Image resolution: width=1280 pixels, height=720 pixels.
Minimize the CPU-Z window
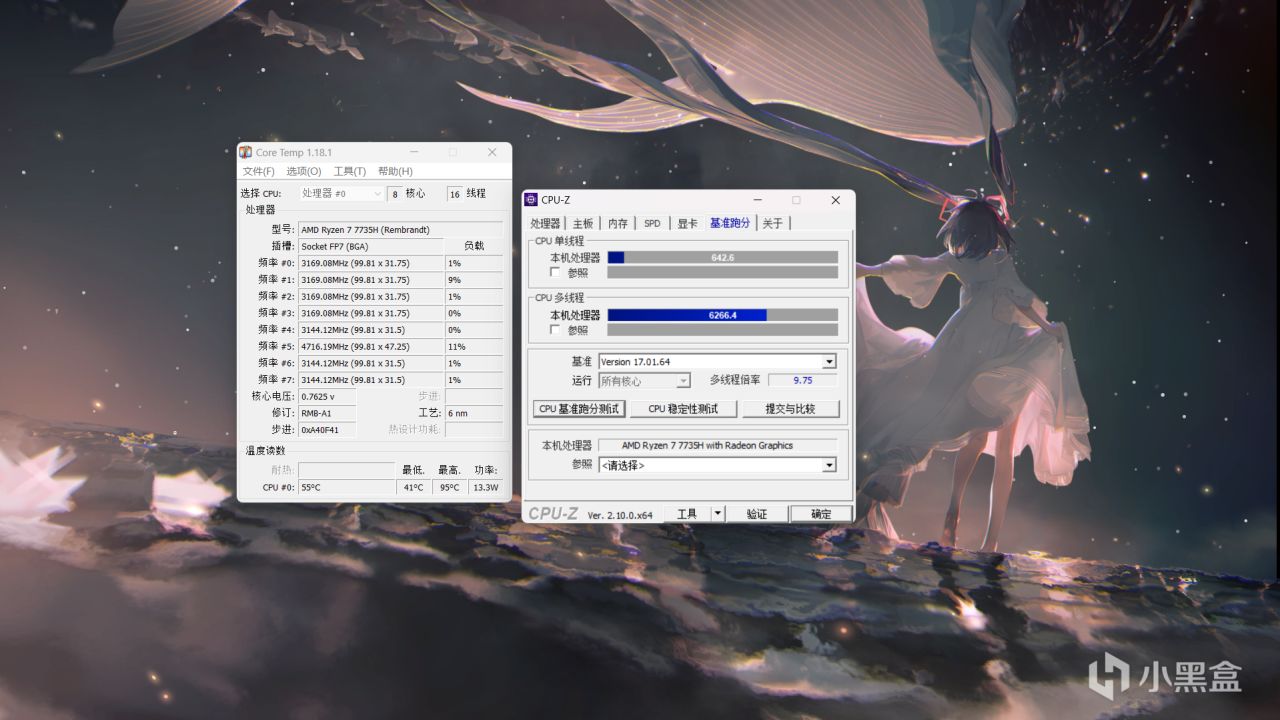click(x=757, y=200)
